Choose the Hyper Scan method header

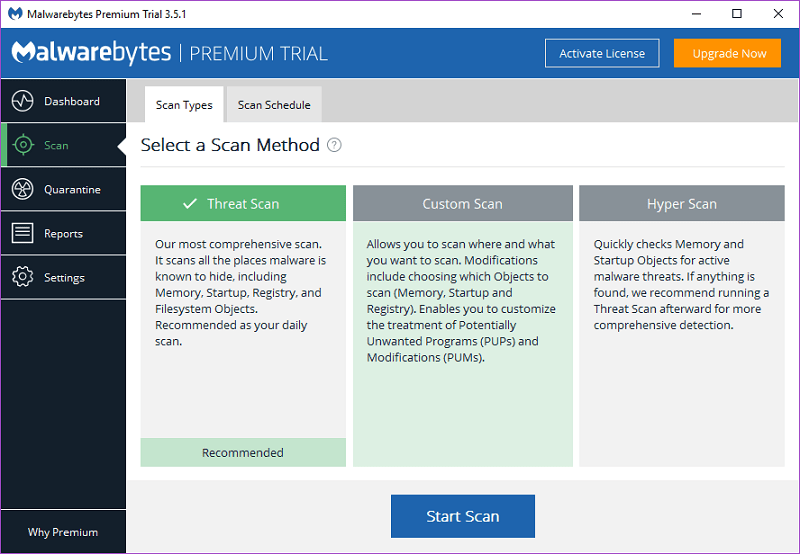[x=682, y=203]
